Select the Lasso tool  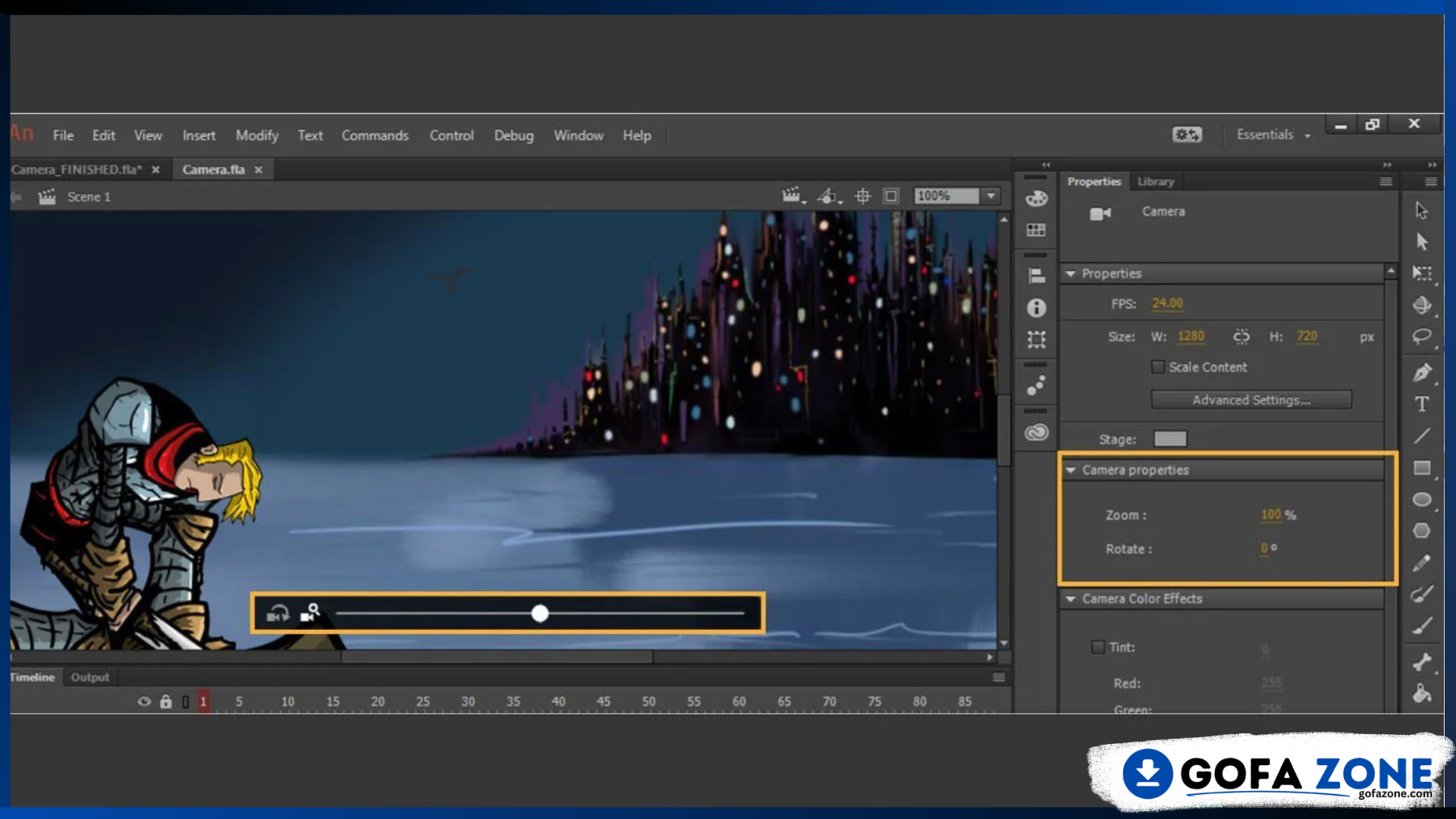point(1422,337)
